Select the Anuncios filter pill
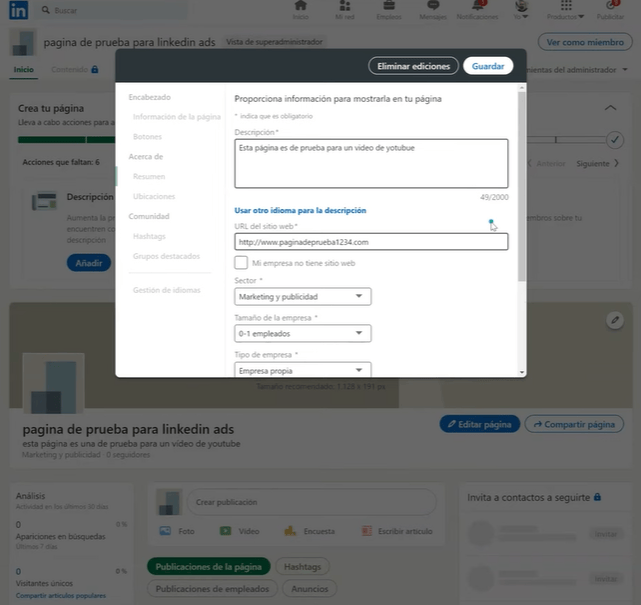Viewport: 641px width, 605px height. coord(309,589)
